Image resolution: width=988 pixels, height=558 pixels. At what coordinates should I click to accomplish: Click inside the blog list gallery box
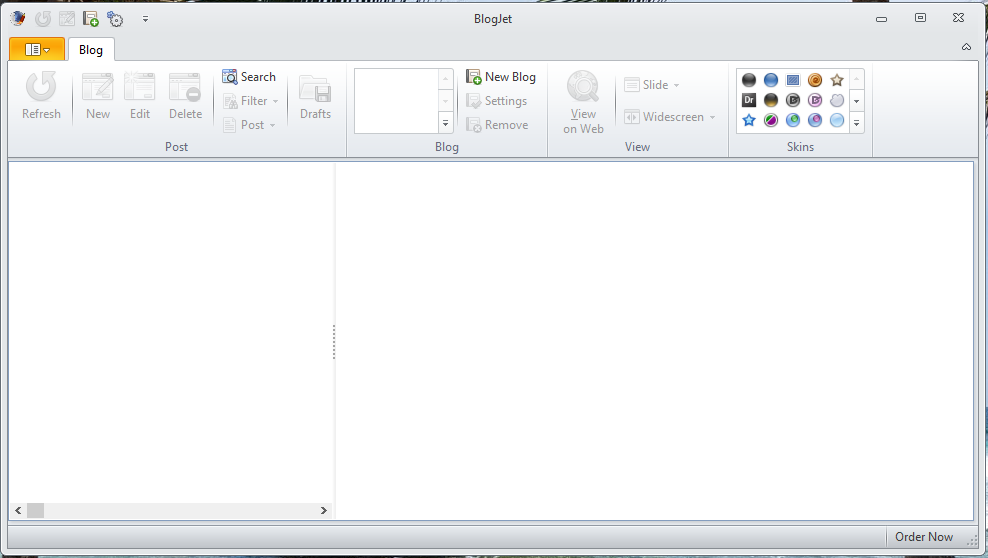[396, 101]
